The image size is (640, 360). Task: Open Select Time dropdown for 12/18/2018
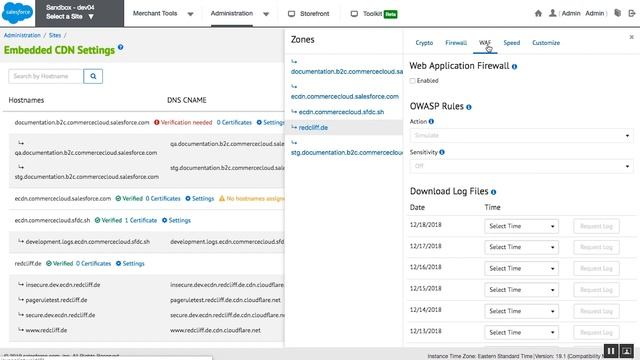(521, 226)
